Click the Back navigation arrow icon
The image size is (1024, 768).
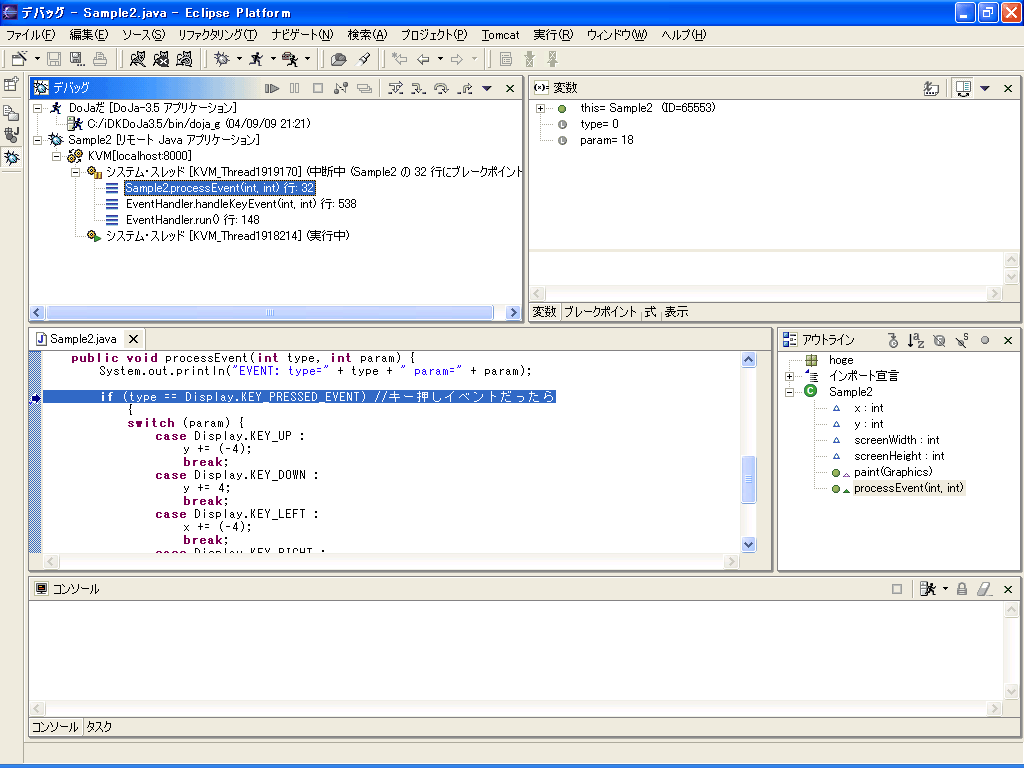pos(423,59)
